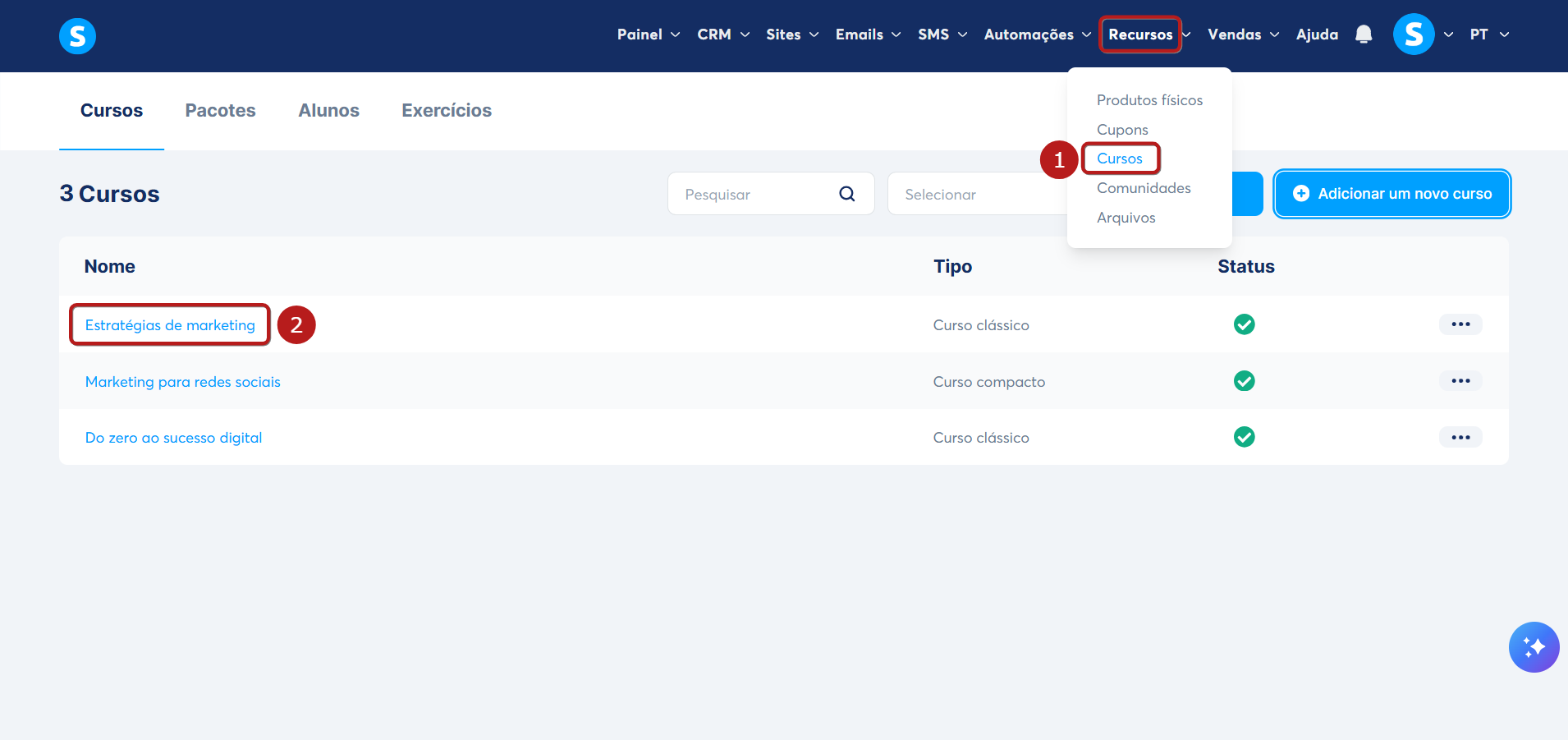Switch to the Alunos tab
Image resolution: width=1568 pixels, height=740 pixels.
pos(328,110)
